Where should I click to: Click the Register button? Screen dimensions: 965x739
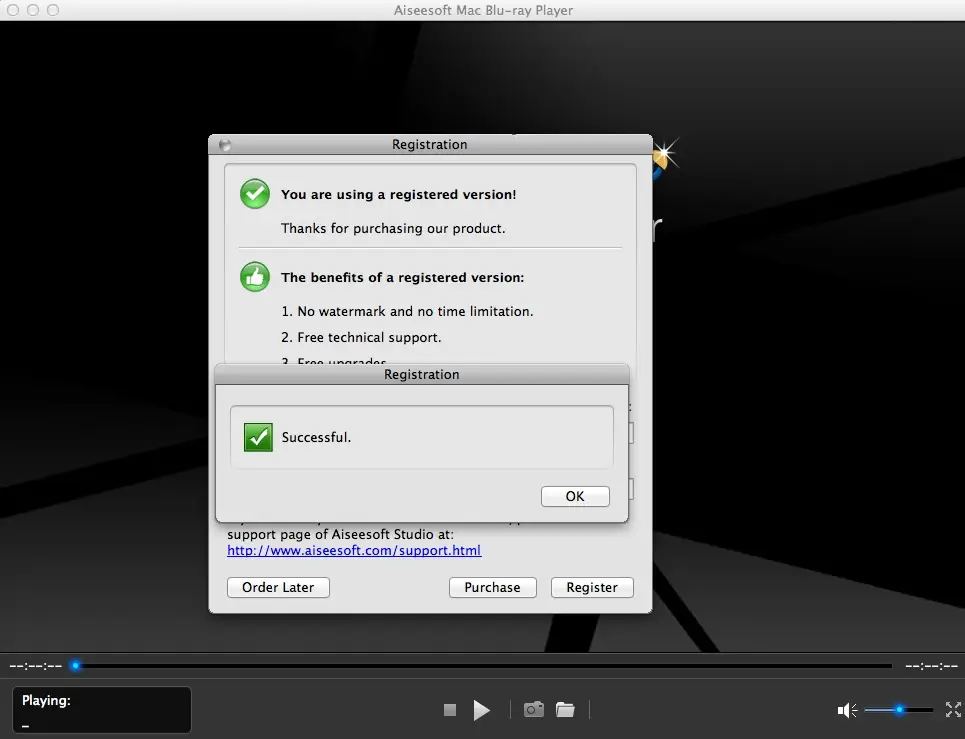(x=592, y=587)
